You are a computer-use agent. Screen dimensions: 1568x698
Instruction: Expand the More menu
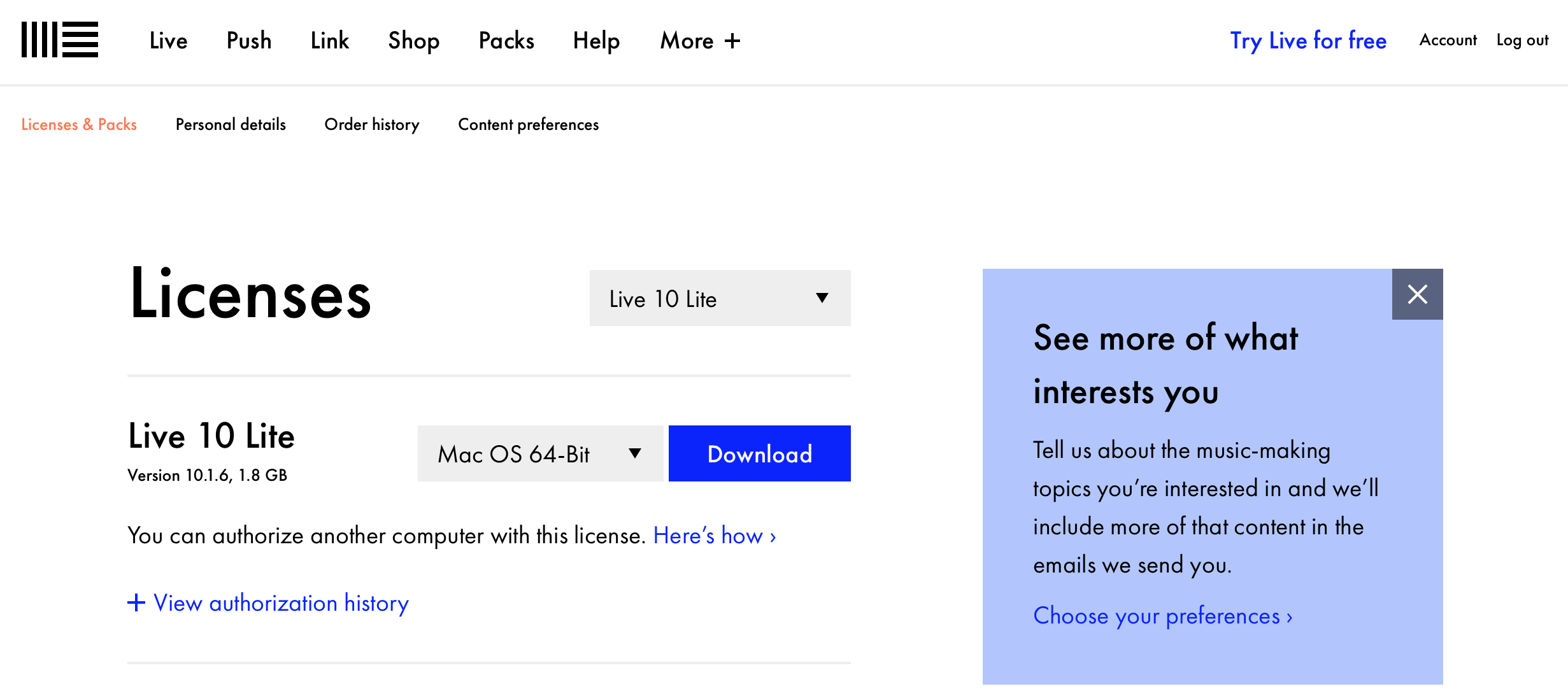pyautogui.click(x=700, y=41)
